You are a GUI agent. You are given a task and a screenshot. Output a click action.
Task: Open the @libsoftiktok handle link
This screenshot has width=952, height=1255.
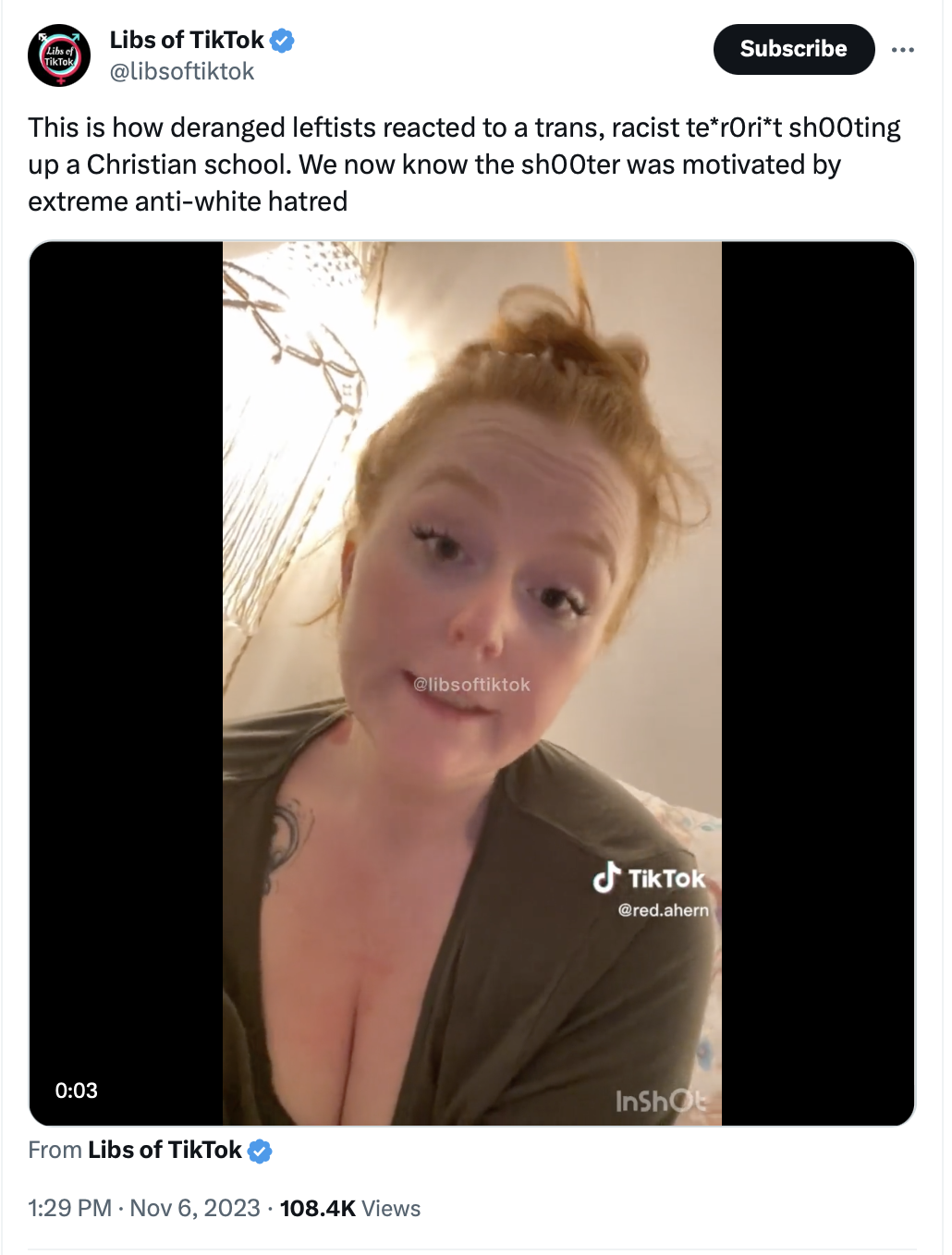[x=182, y=72]
